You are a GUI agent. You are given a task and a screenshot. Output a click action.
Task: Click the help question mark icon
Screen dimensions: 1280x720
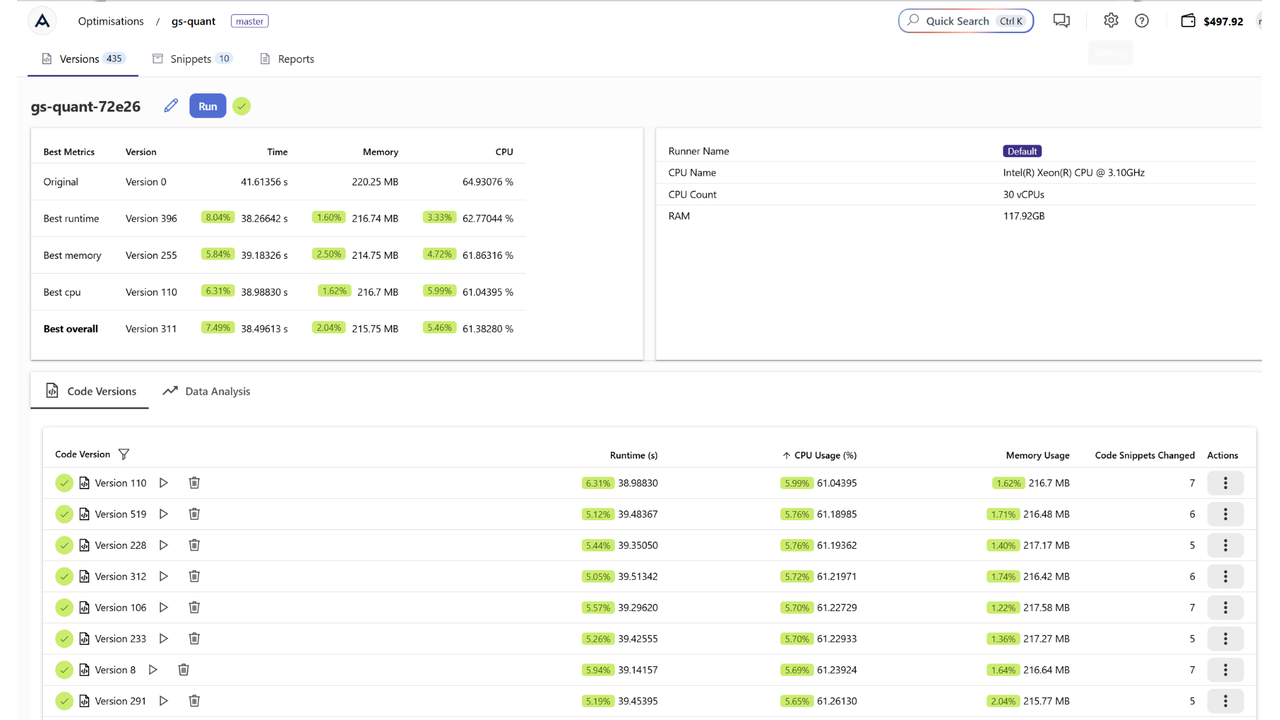point(1142,21)
